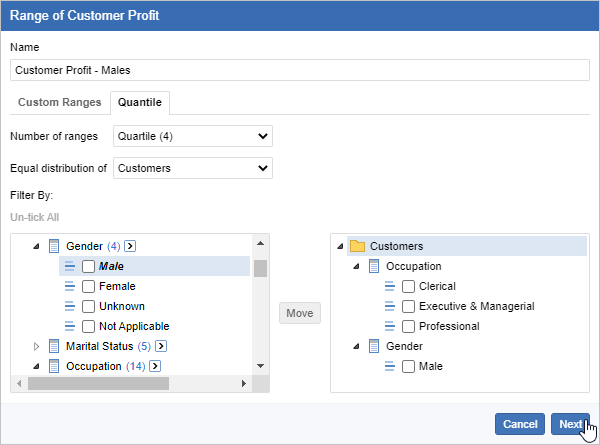Viewport: 600px width, 445px height.
Task: Click Occupation hierarchy icon in right panel
Action: [374, 266]
